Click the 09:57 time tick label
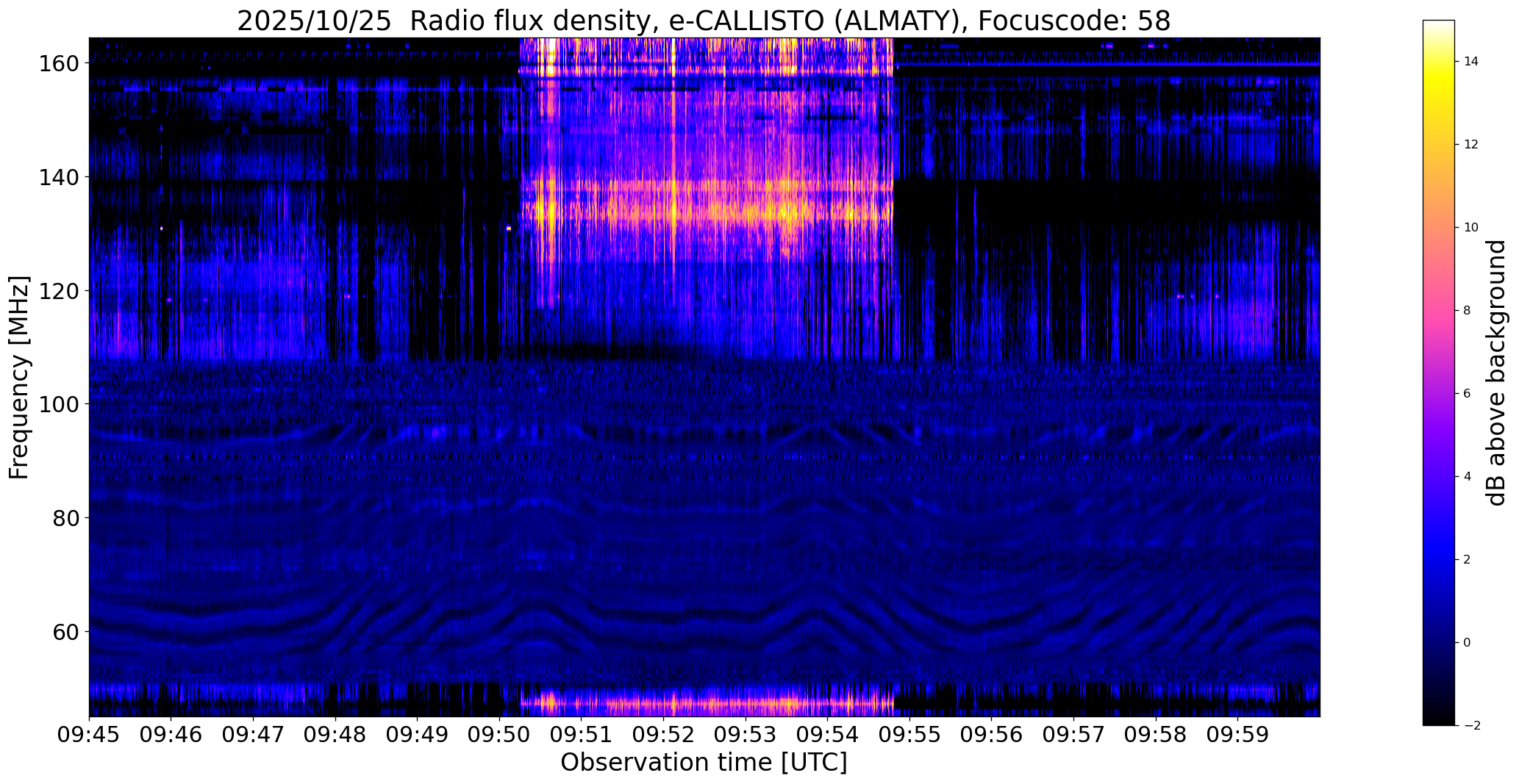The width and height of the screenshot is (1519, 784). pos(1073,735)
